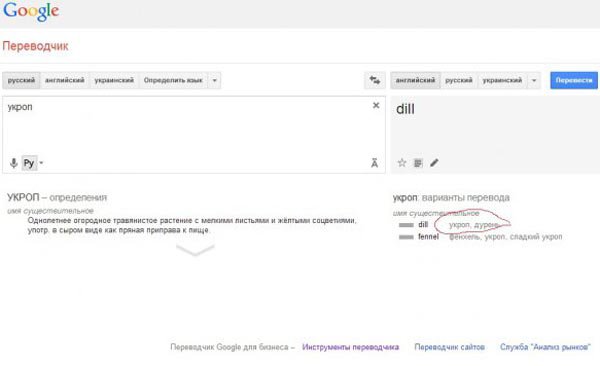
Task: Select украинский as target language
Action: pyautogui.click(x=502, y=80)
